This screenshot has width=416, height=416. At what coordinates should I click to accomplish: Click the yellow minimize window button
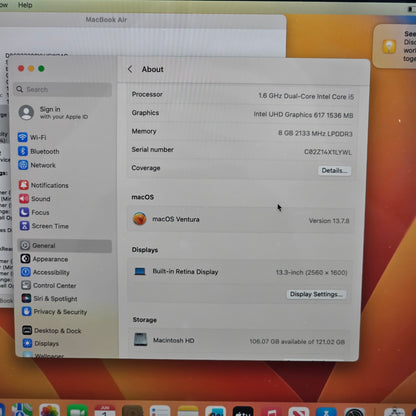point(31,68)
